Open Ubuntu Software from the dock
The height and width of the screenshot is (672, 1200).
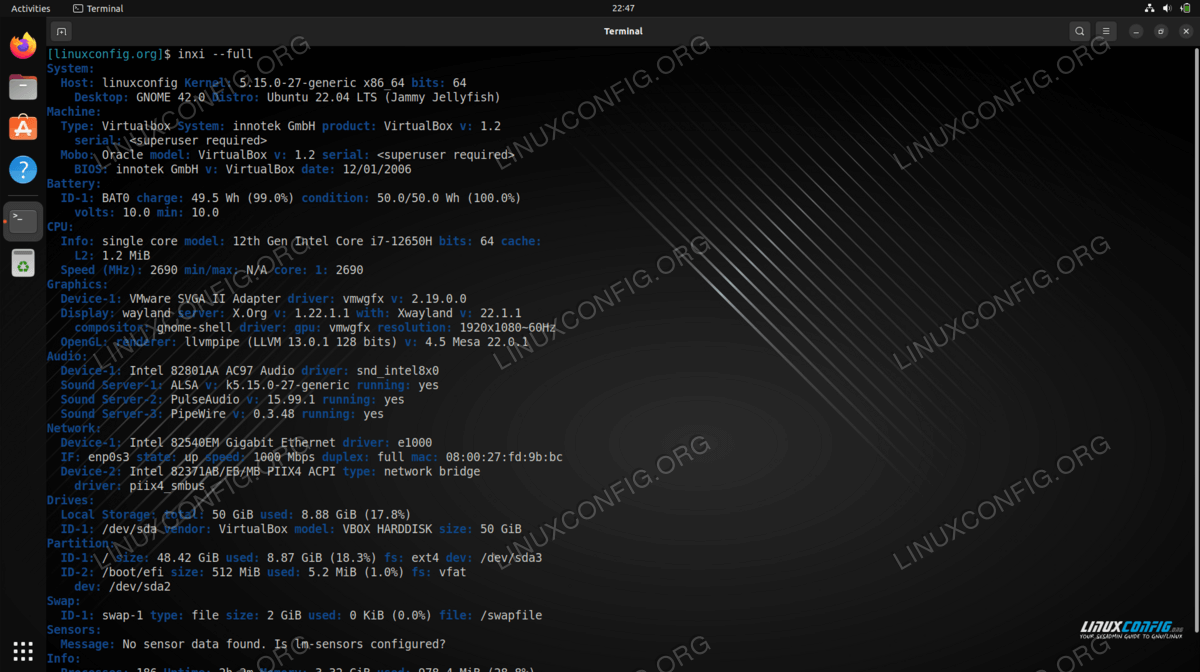pos(23,128)
